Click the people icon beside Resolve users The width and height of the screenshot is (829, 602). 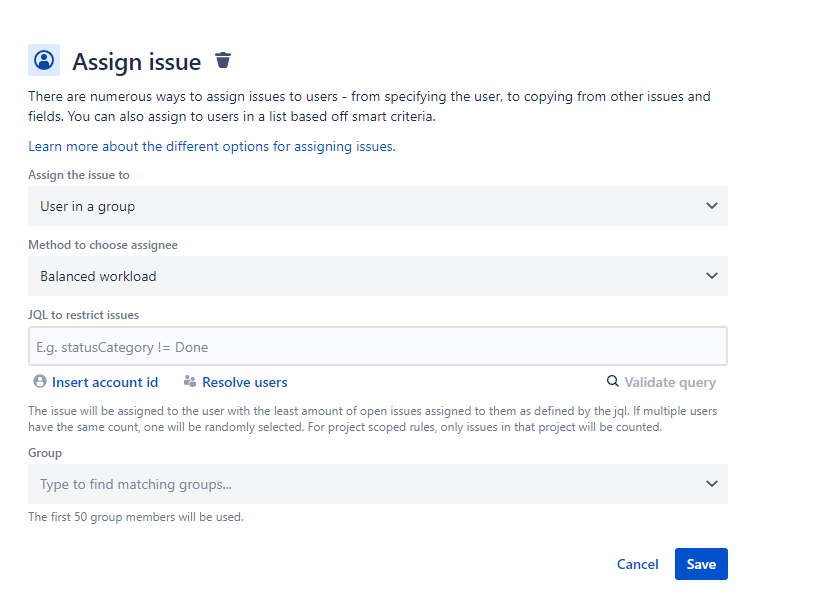coord(189,382)
